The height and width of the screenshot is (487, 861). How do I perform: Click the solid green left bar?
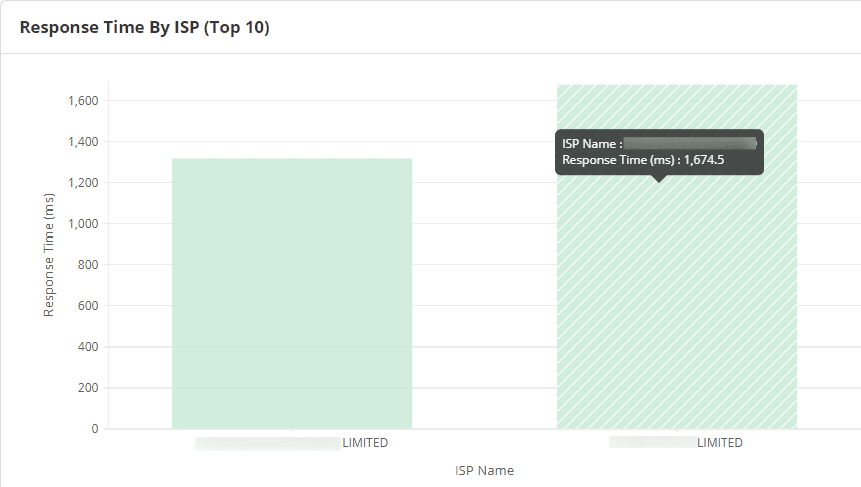pyautogui.click(x=291, y=293)
